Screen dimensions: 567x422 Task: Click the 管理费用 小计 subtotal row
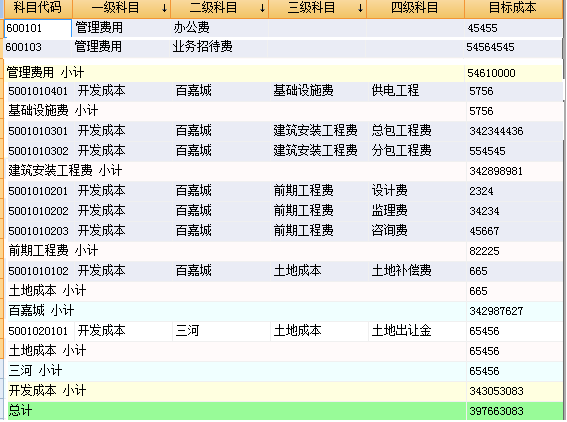[x=285, y=73]
